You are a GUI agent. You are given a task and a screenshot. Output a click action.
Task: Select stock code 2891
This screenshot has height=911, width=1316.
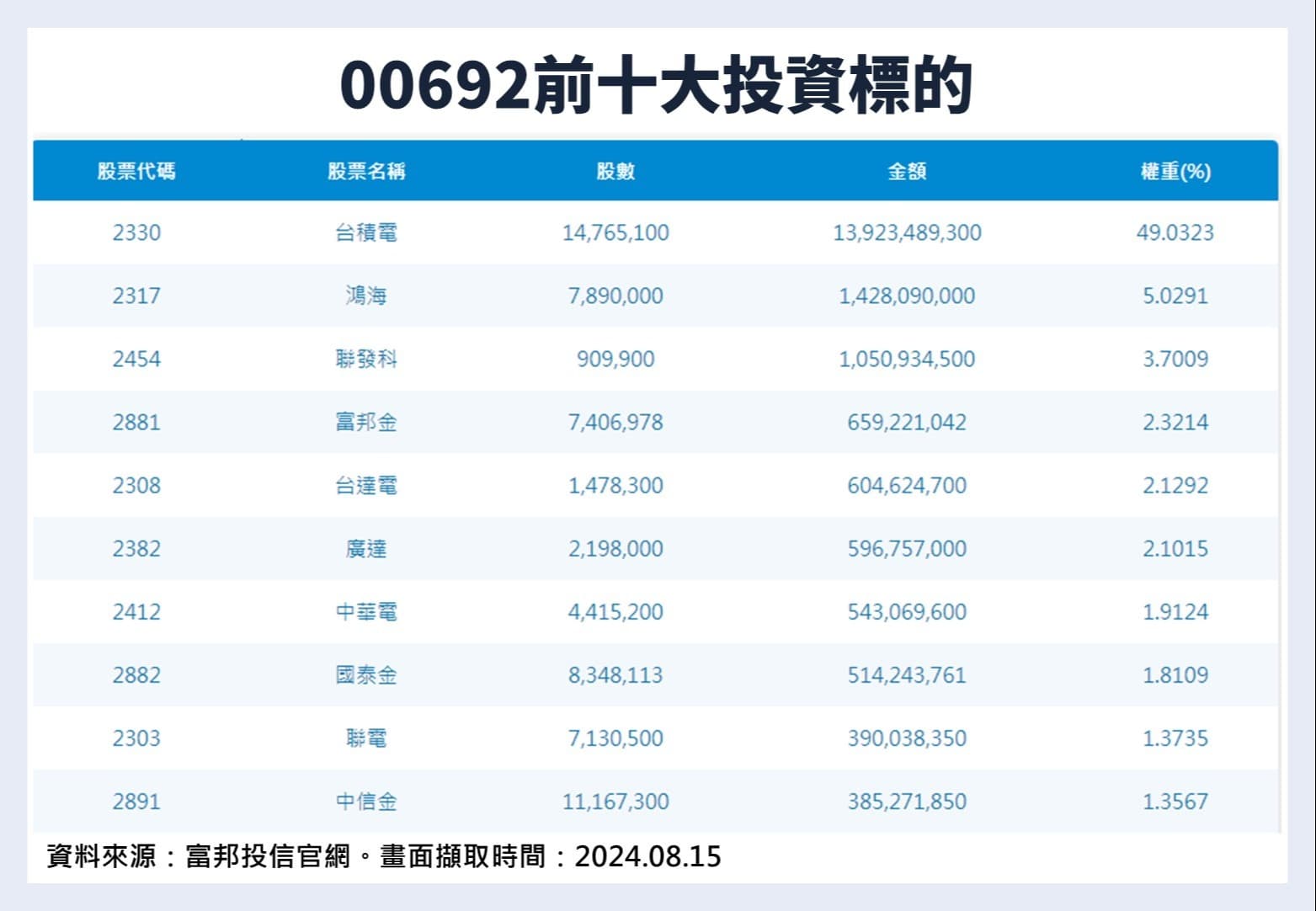coord(136,801)
